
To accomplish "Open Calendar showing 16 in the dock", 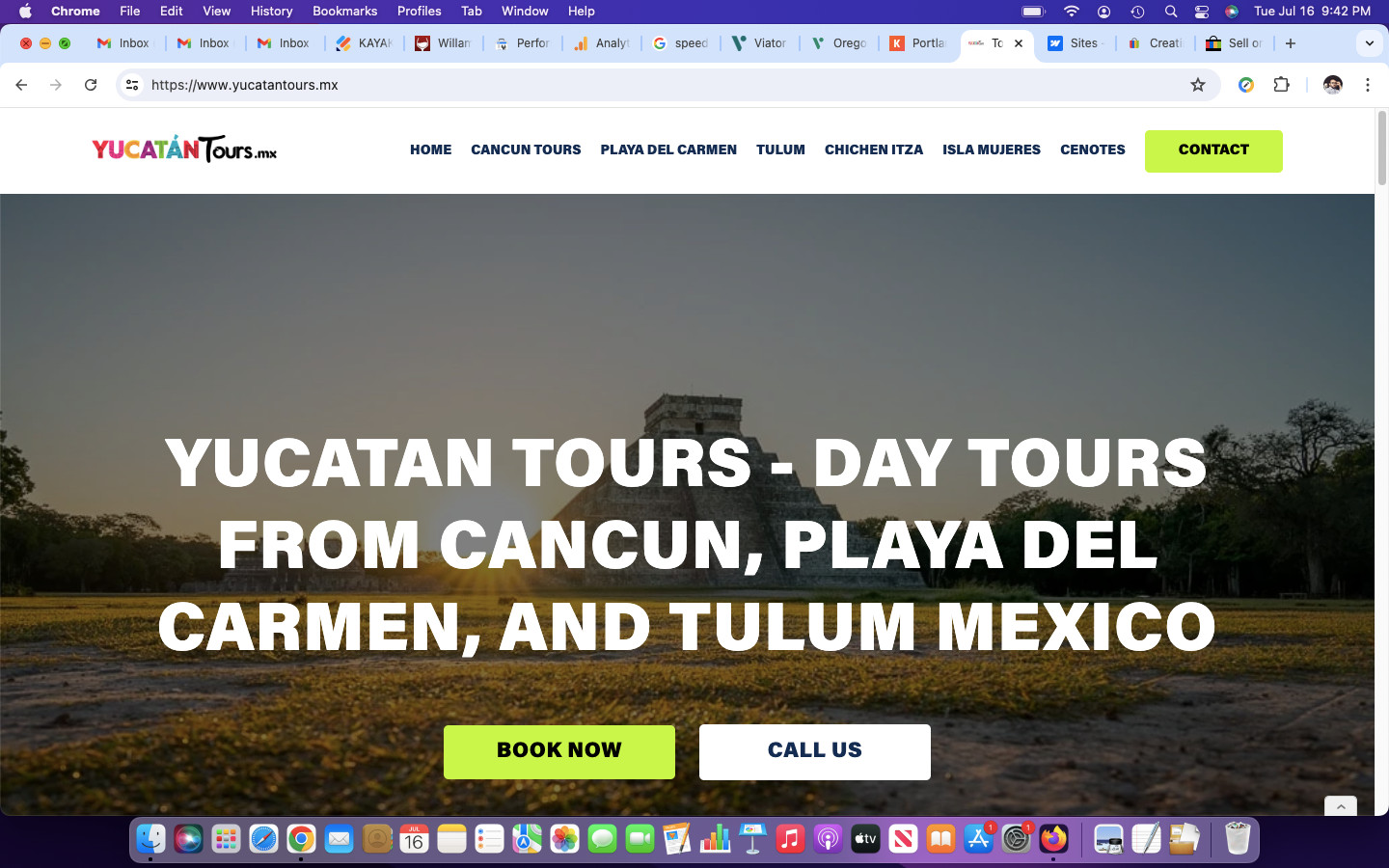I will (414, 839).
